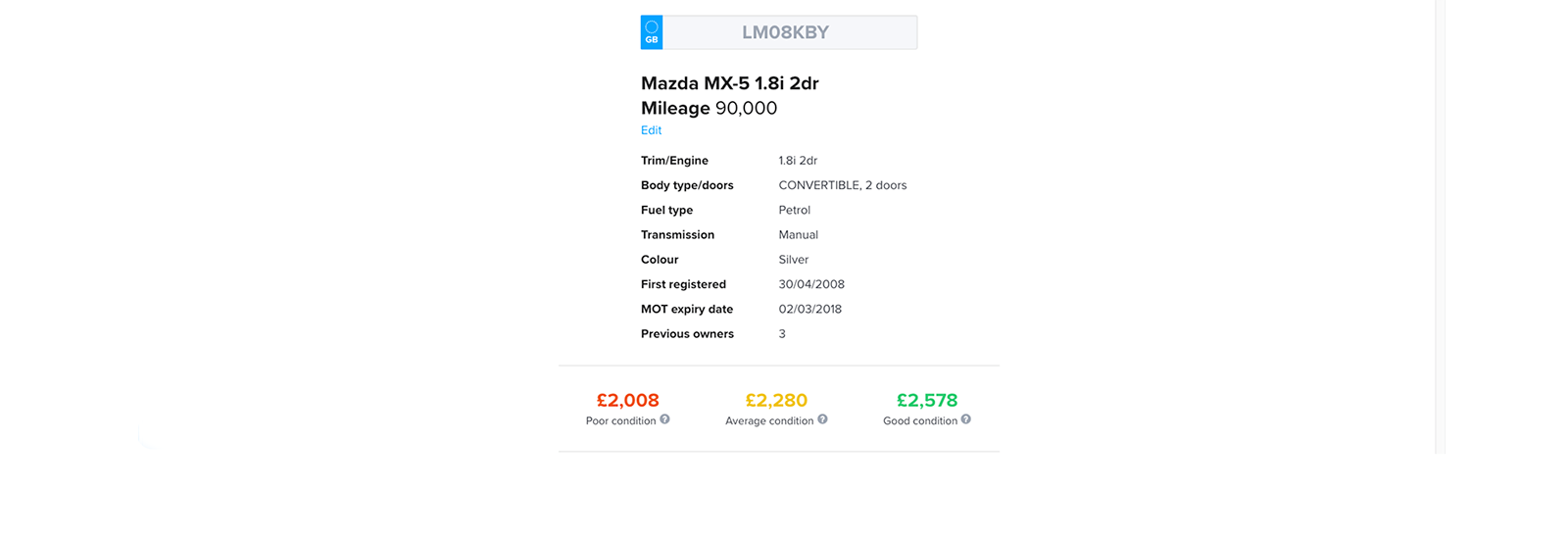Open the Average condition help tooltip icon
This screenshot has height=539, width=1568.
tap(822, 419)
